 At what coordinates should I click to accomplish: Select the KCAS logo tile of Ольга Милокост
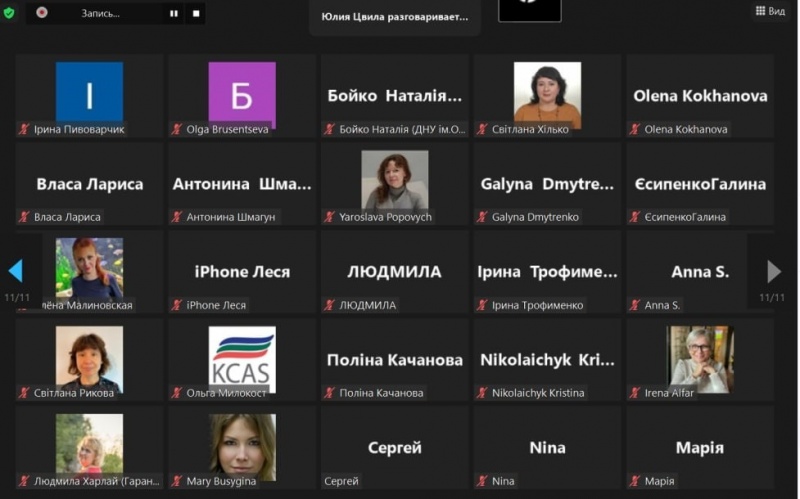[242, 360]
